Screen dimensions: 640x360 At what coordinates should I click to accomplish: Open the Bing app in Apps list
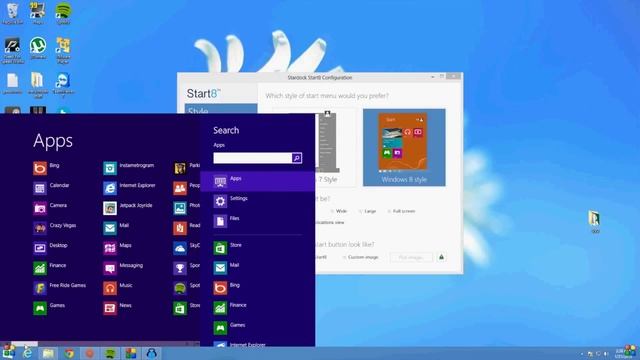tap(46, 168)
